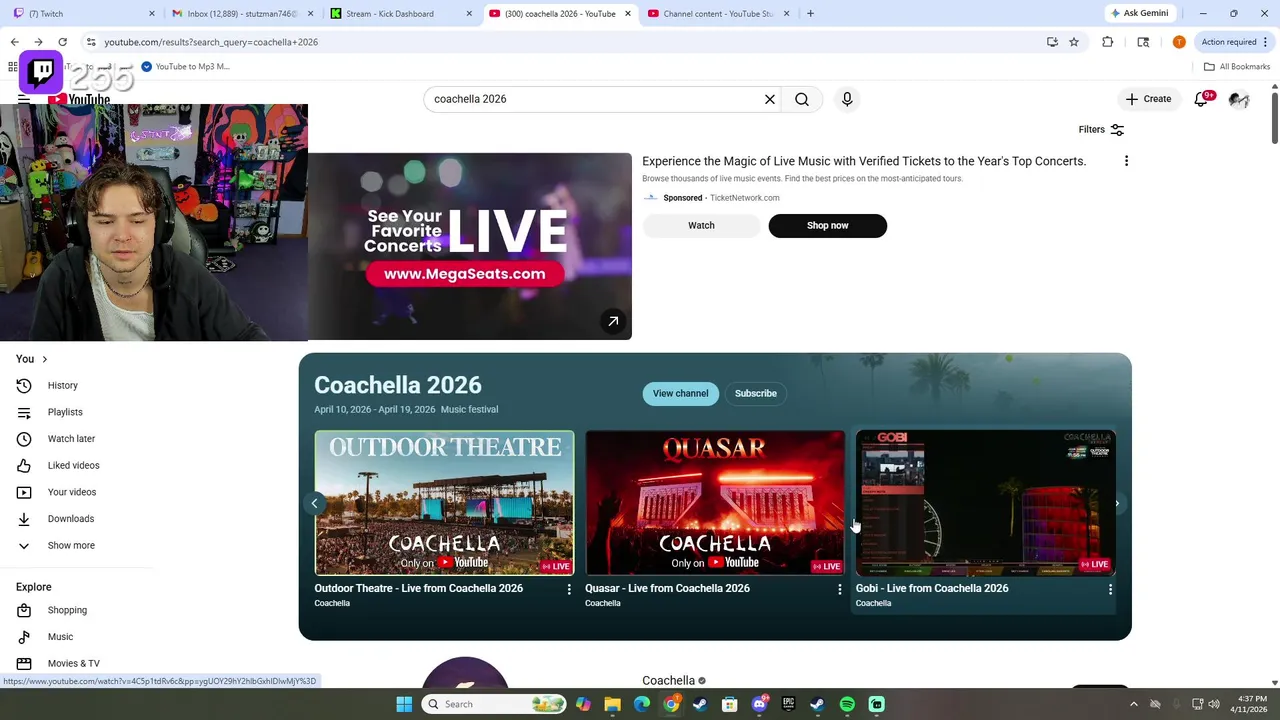
Task: Open the Chrome extensions puzzle icon
Action: (x=1107, y=42)
